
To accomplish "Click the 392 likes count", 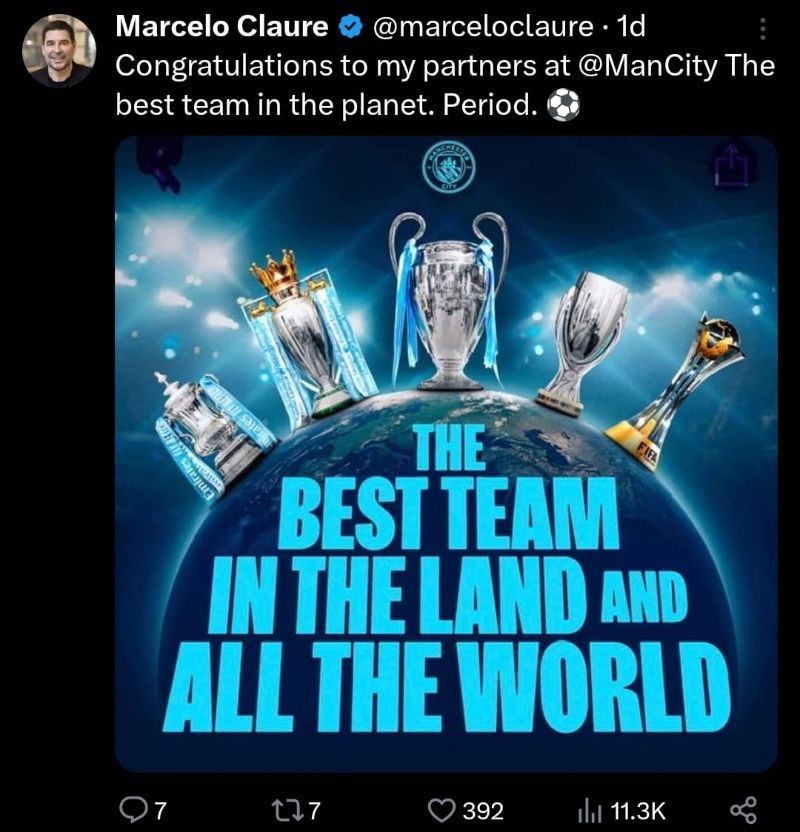I will point(483,811).
